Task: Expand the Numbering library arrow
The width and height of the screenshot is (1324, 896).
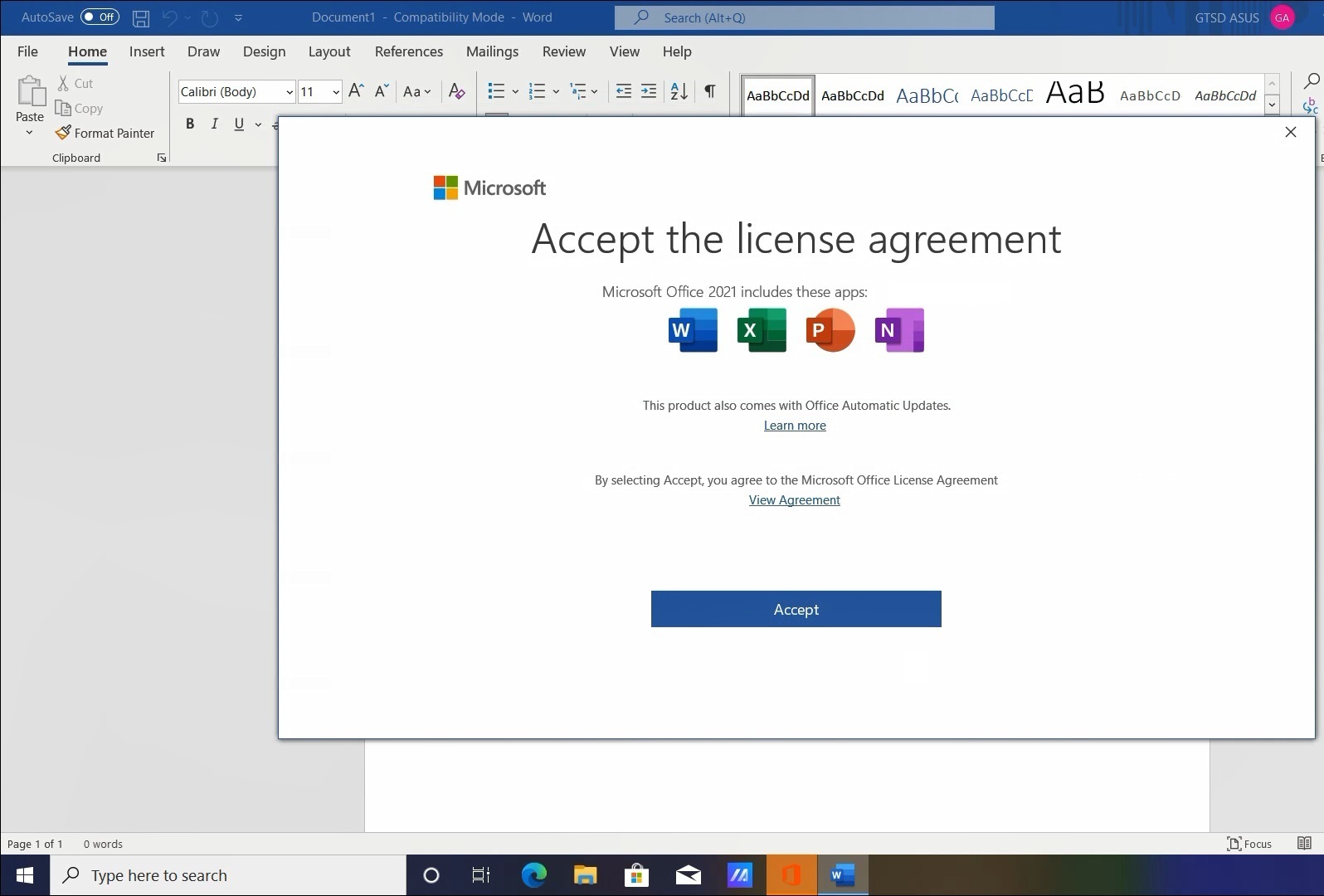Action: pos(556,91)
